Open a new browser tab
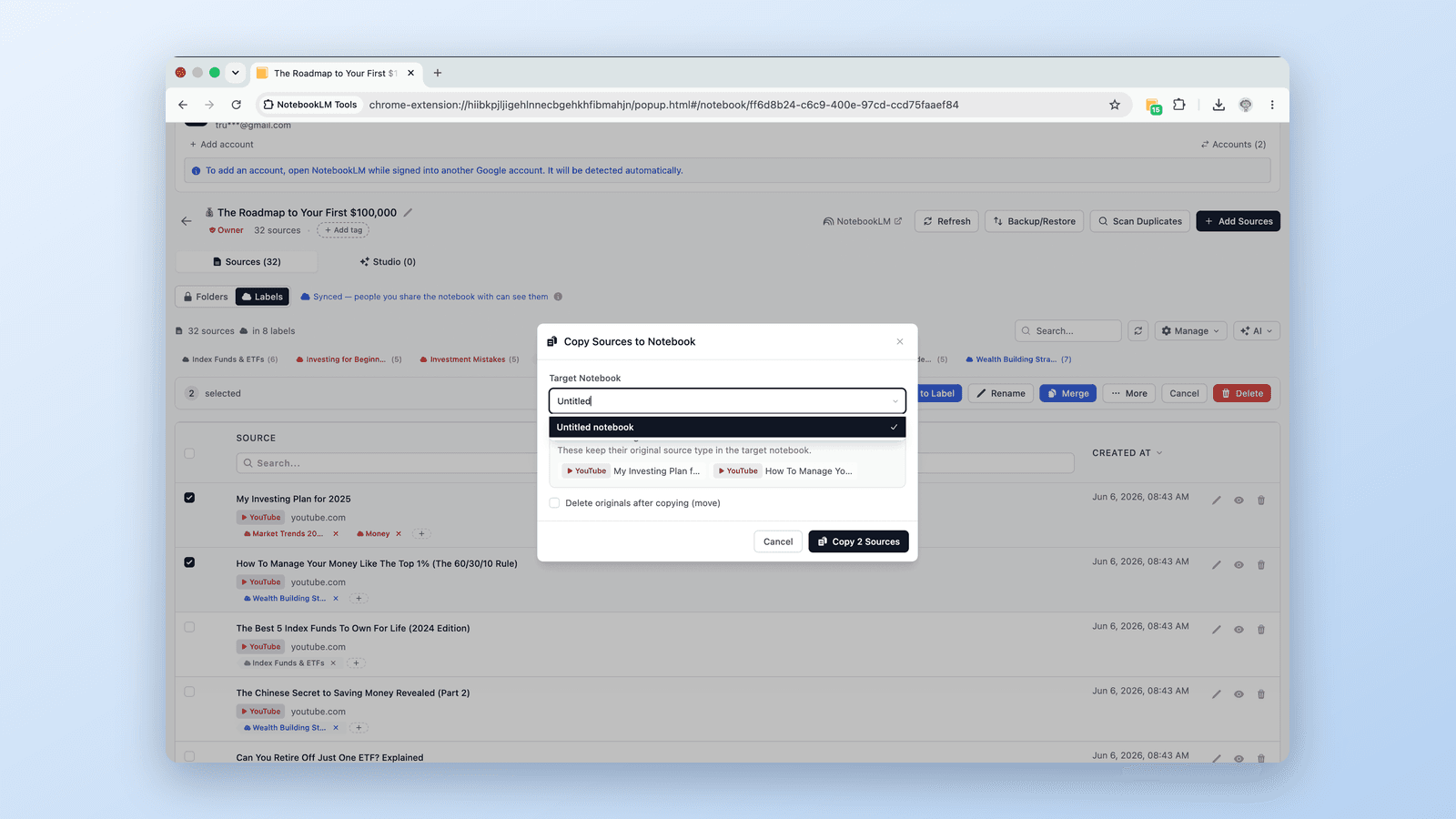 [x=438, y=73]
